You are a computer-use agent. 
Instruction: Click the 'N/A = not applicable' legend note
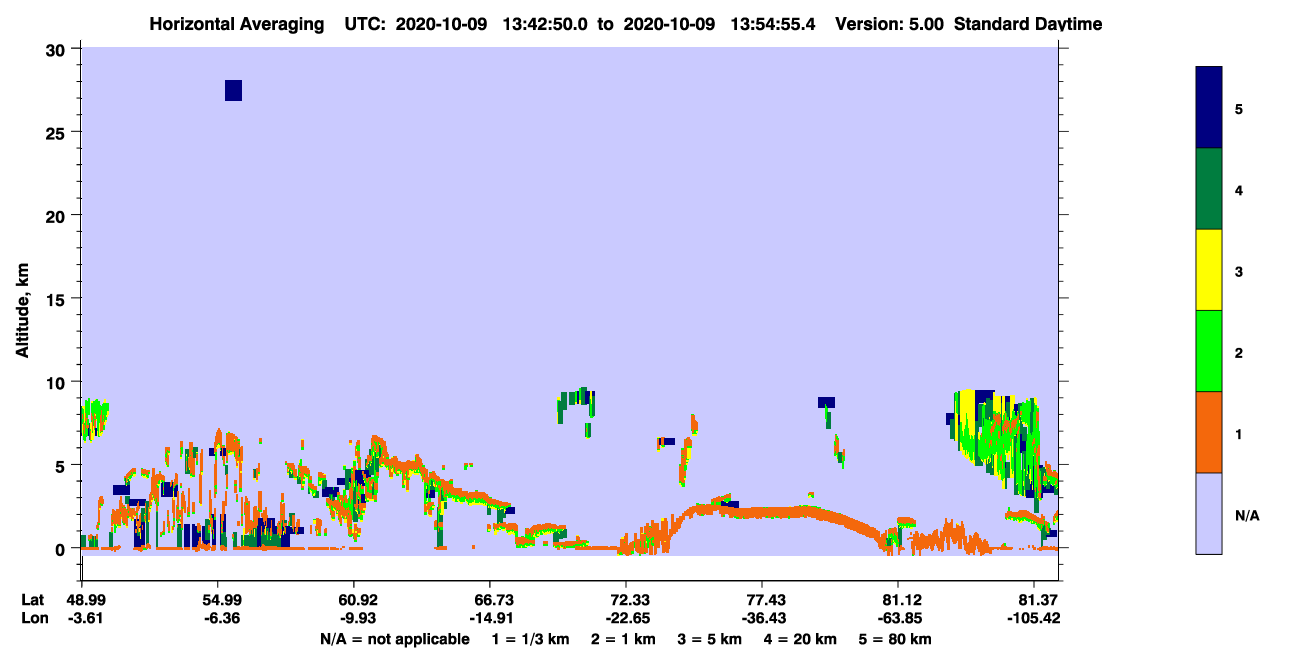(394, 639)
